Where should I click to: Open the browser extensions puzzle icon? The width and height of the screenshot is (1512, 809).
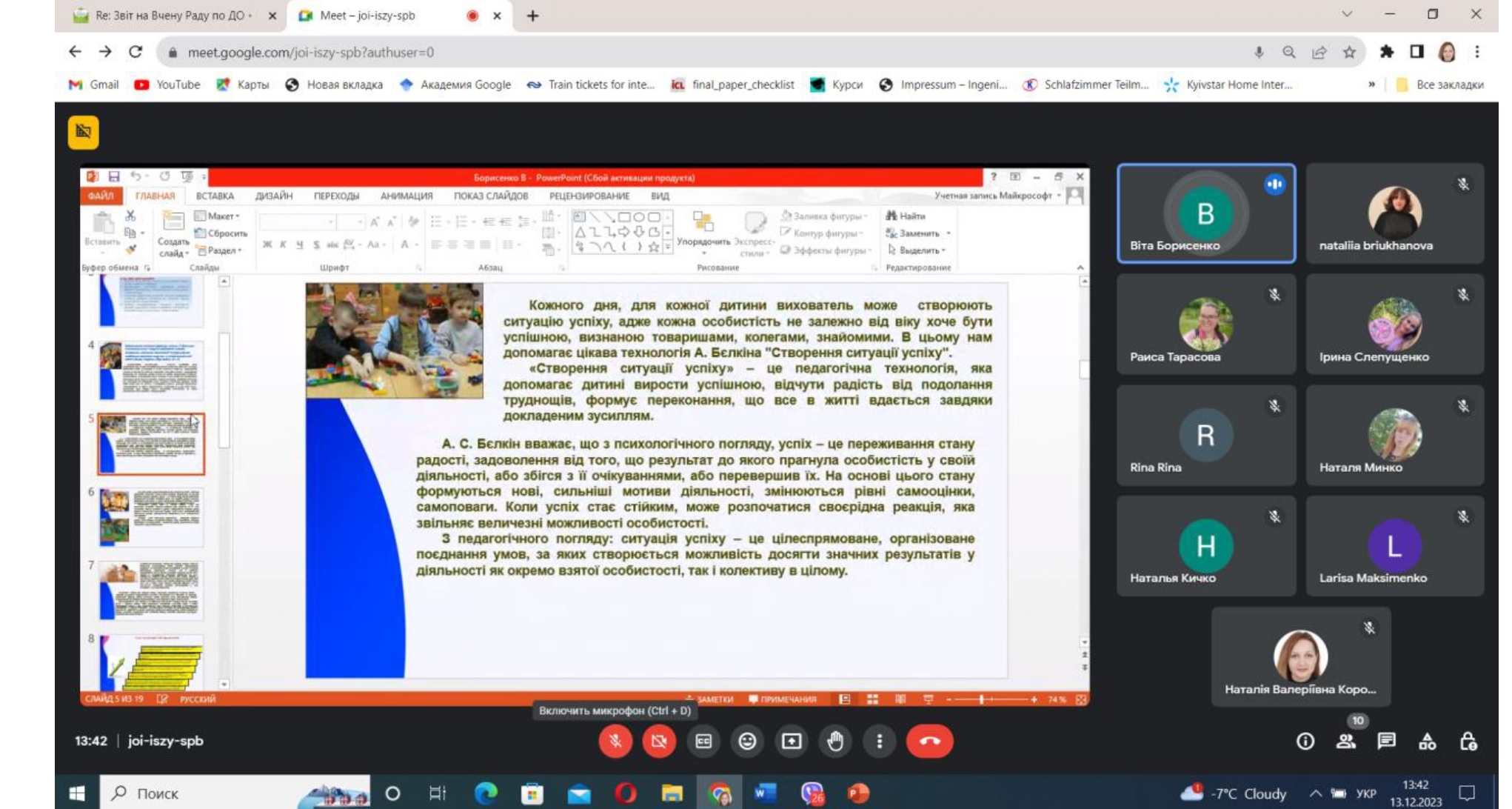pyautogui.click(x=1386, y=52)
